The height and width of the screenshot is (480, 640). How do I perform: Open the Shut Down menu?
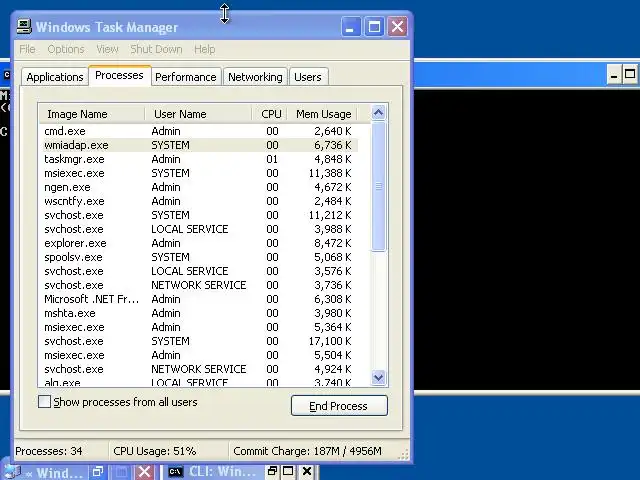pyautogui.click(x=156, y=49)
